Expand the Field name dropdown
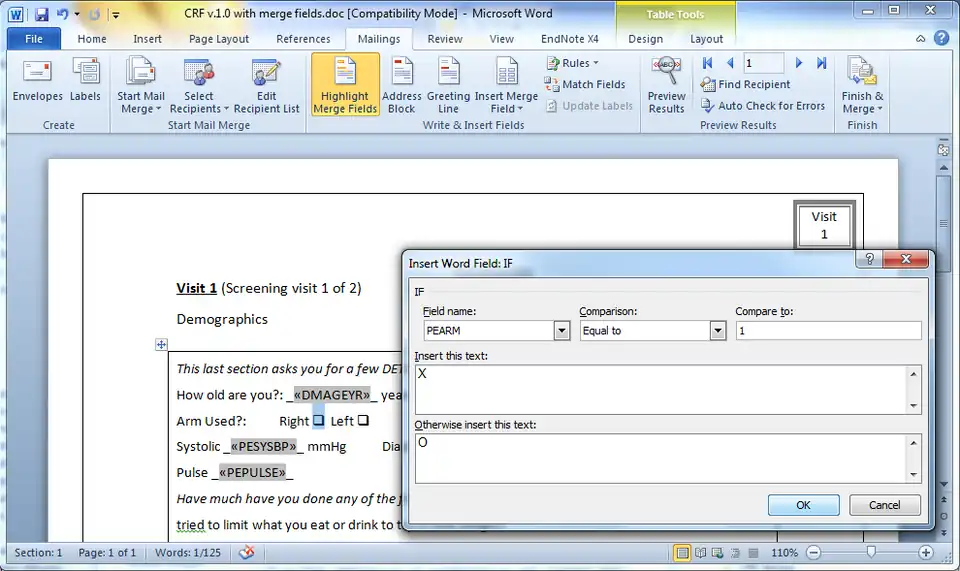Viewport: 960px width, 571px height. point(562,331)
